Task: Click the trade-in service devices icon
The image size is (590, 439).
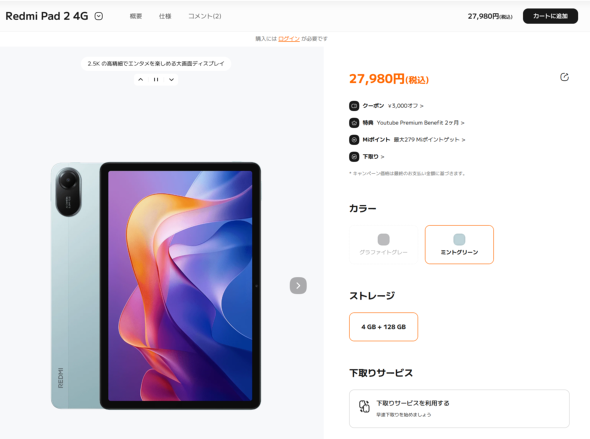Action: (364, 407)
